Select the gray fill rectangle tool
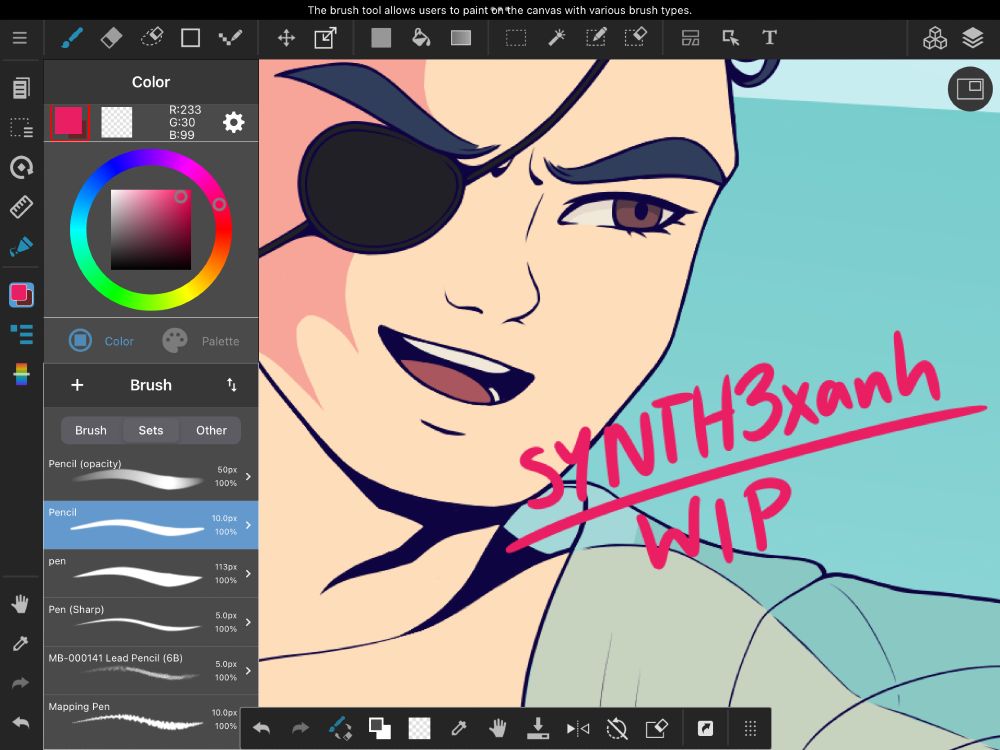Viewport: 1000px width, 750px height. 381,38
